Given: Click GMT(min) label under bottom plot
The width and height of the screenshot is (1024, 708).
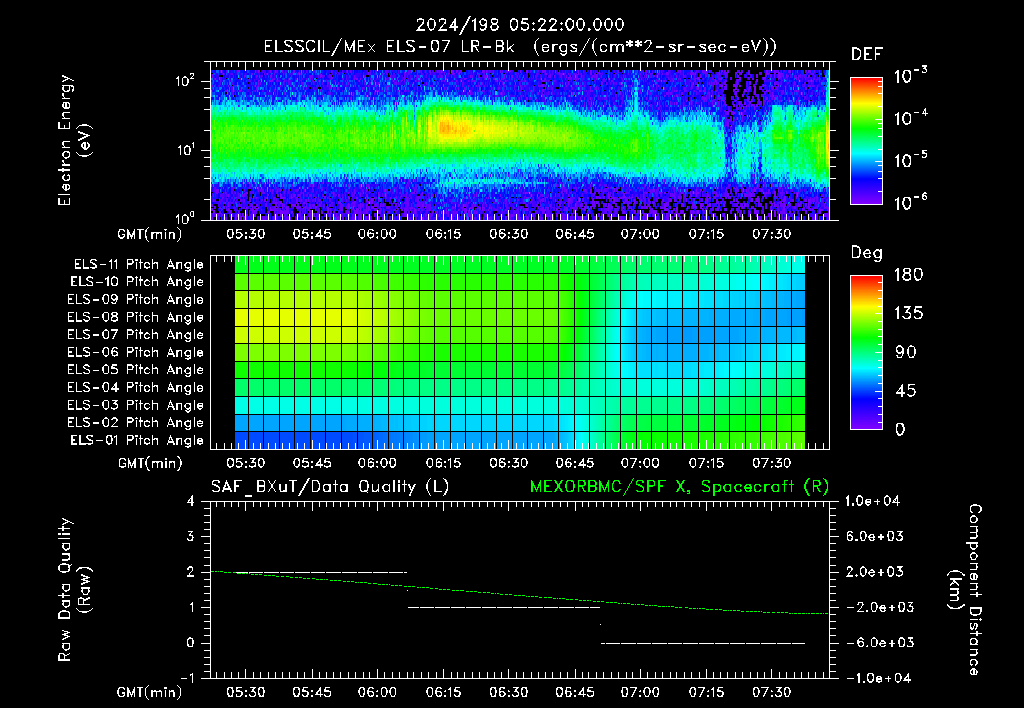Looking at the screenshot, I should coord(150,692).
